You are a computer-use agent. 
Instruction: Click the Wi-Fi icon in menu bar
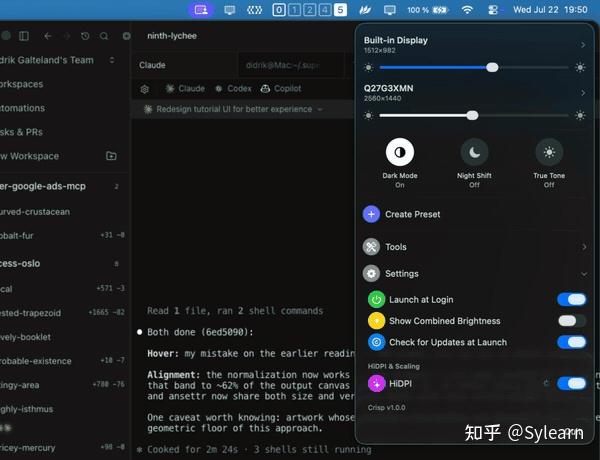(467, 10)
